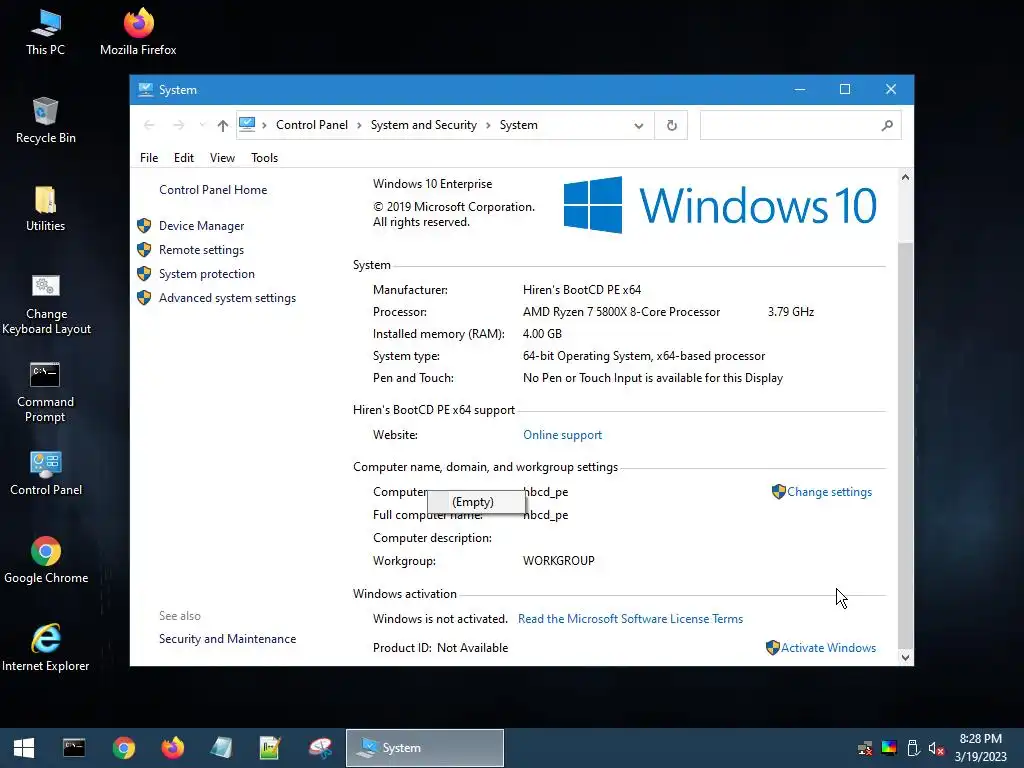This screenshot has width=1024, height=768.
Task: Open Device Manager link
Action: [x=201, y=225]
